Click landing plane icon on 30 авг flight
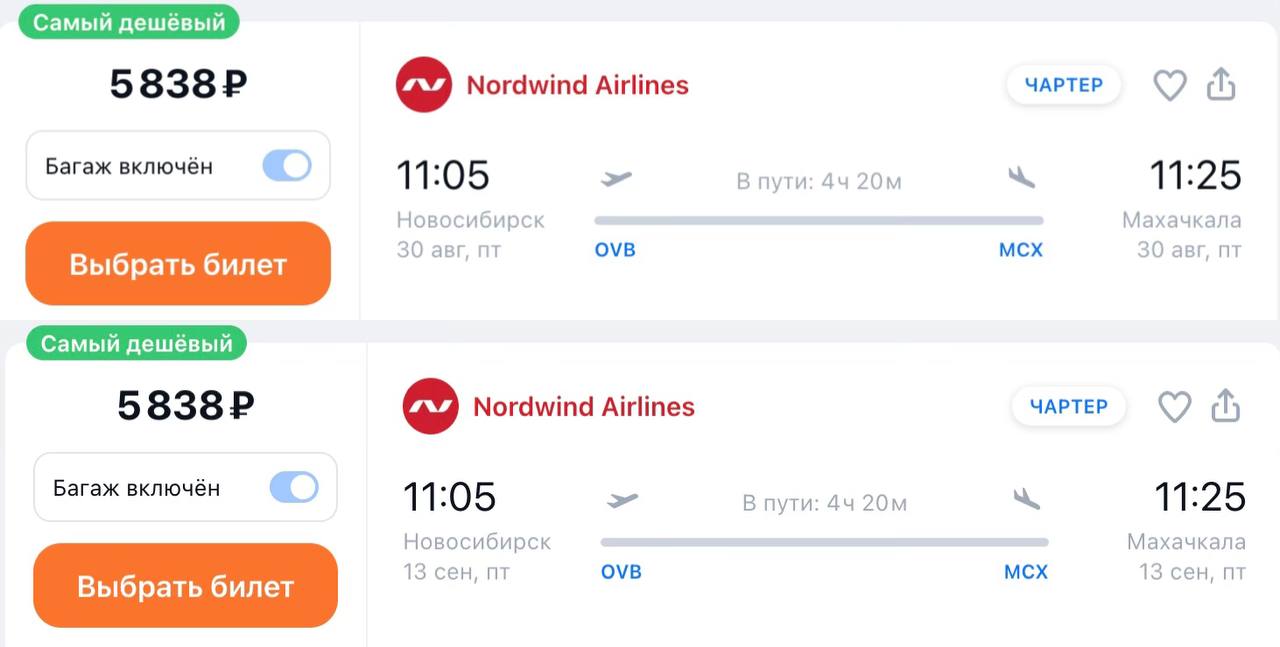The width and height of the screenshot is (1280, 647). [x=1021, y=177]
